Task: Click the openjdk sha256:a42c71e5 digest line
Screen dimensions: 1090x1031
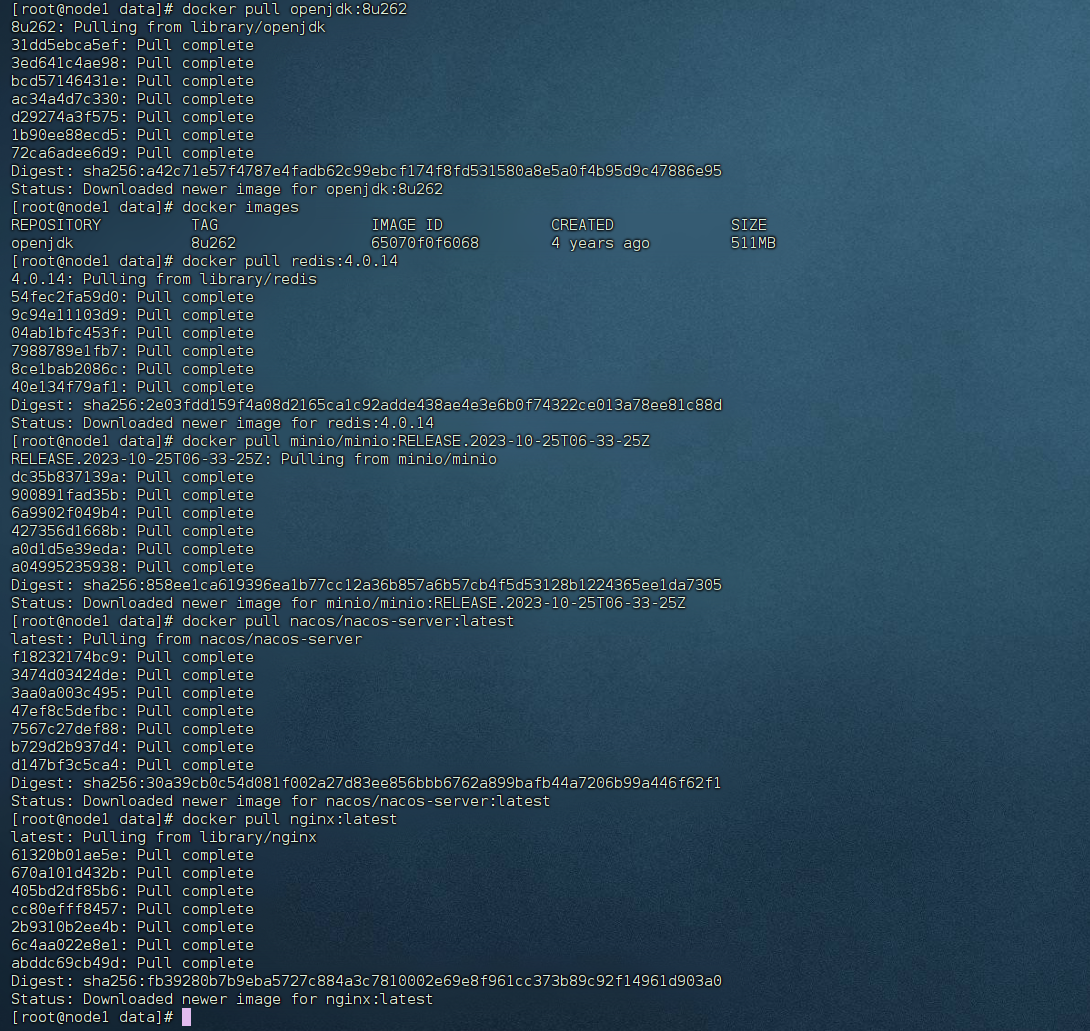Action: [366, 172]
